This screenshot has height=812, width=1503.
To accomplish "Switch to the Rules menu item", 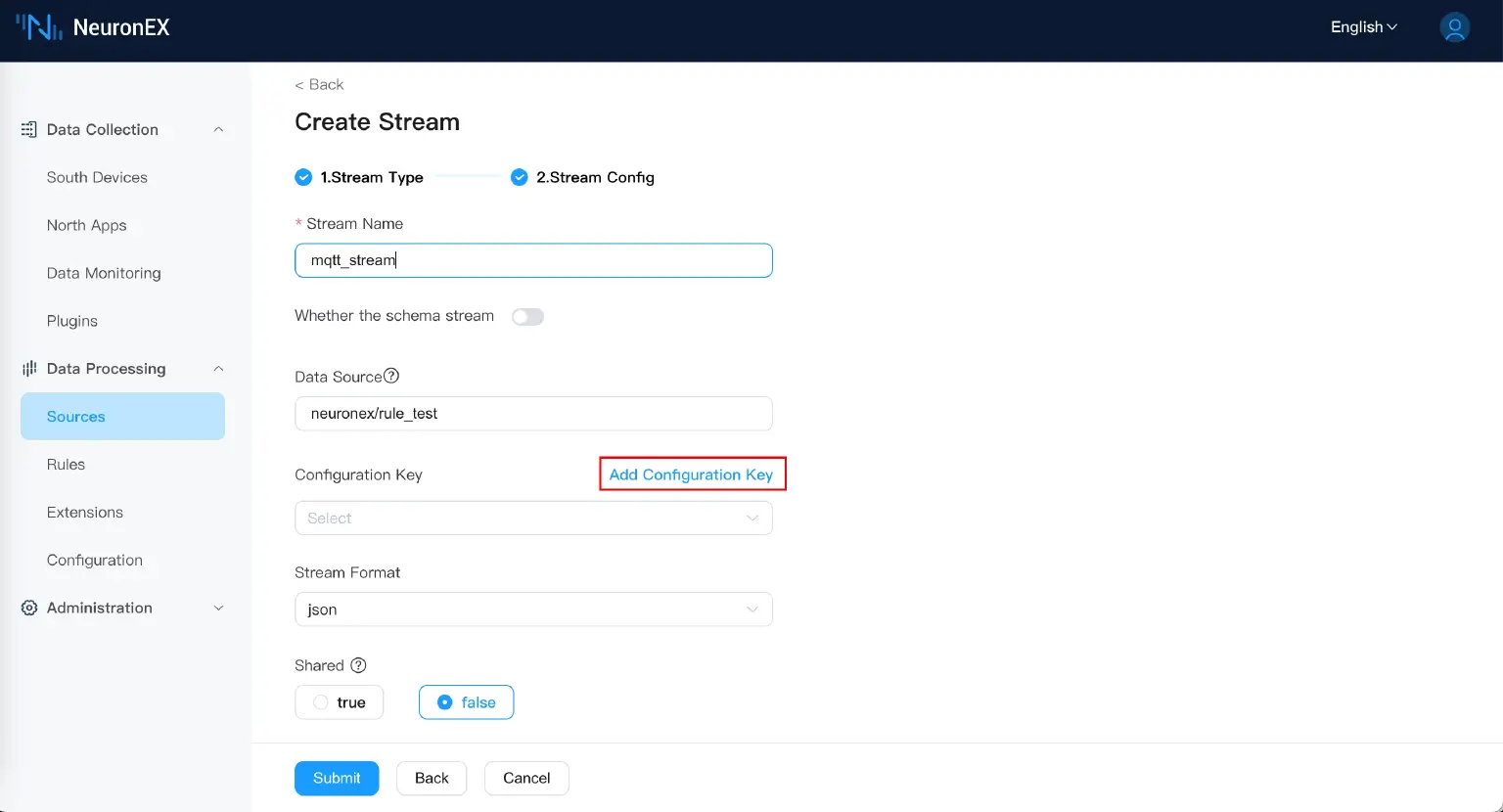I will pos(66,464).
